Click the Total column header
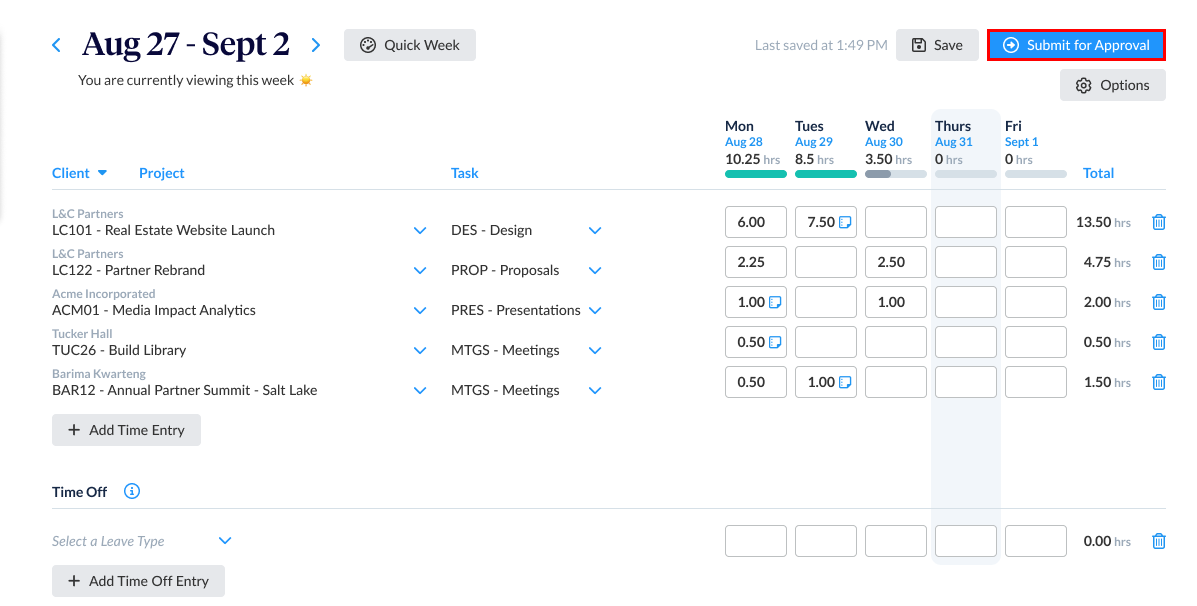The image size is (1197, 606). (x=1099, y=173)
